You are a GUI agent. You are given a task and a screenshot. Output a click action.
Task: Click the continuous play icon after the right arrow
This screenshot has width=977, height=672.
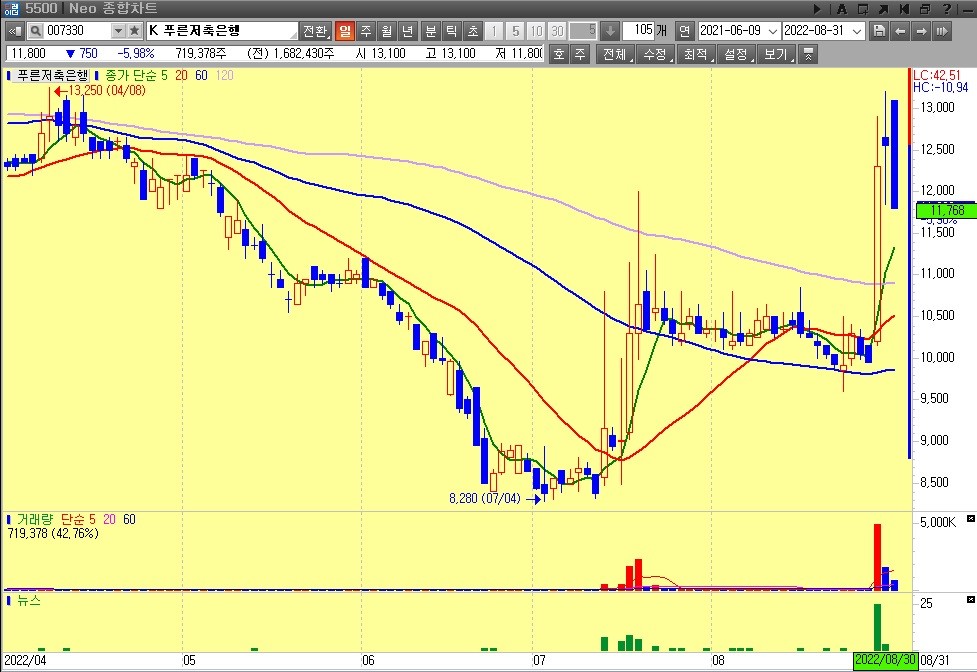(x=942, y=31)
